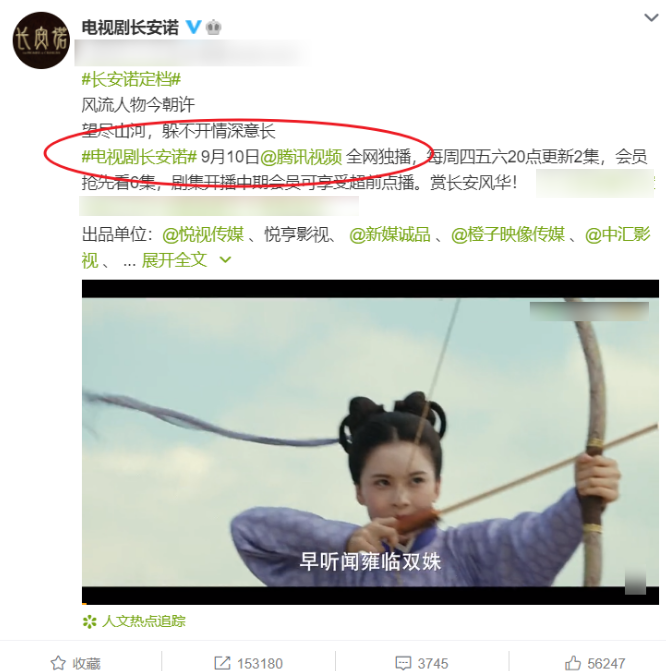
Task: Open the post options chevron menu
Action: click(651, 18)
